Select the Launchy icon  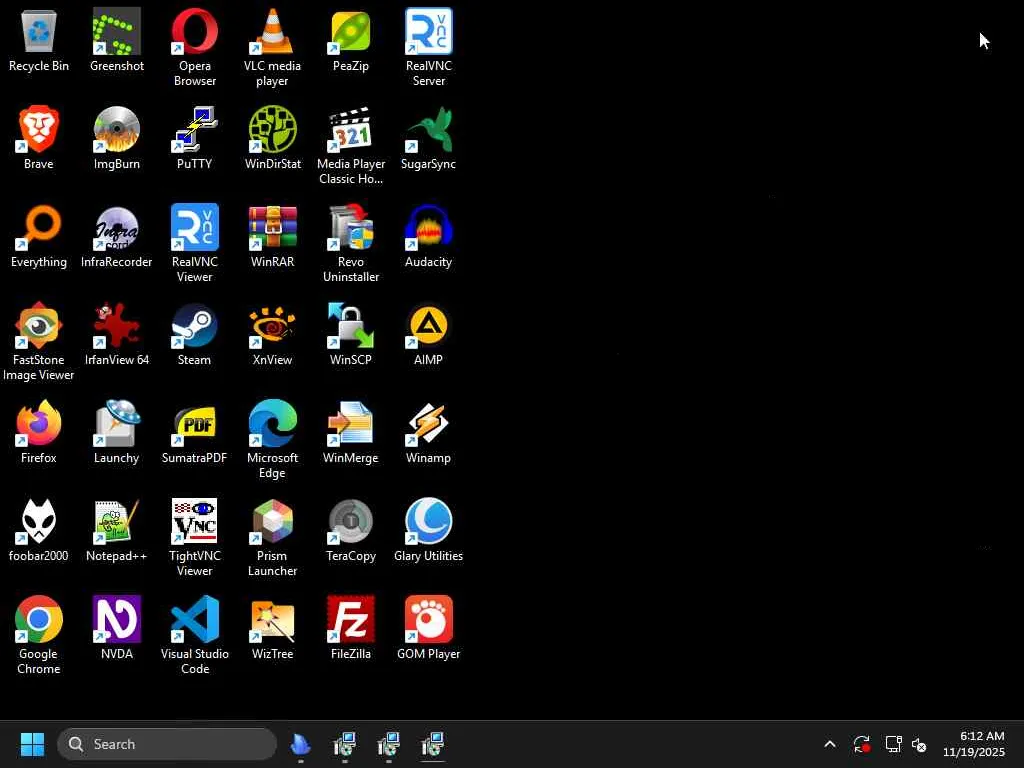pyautogui.click(x=117, y=432)
